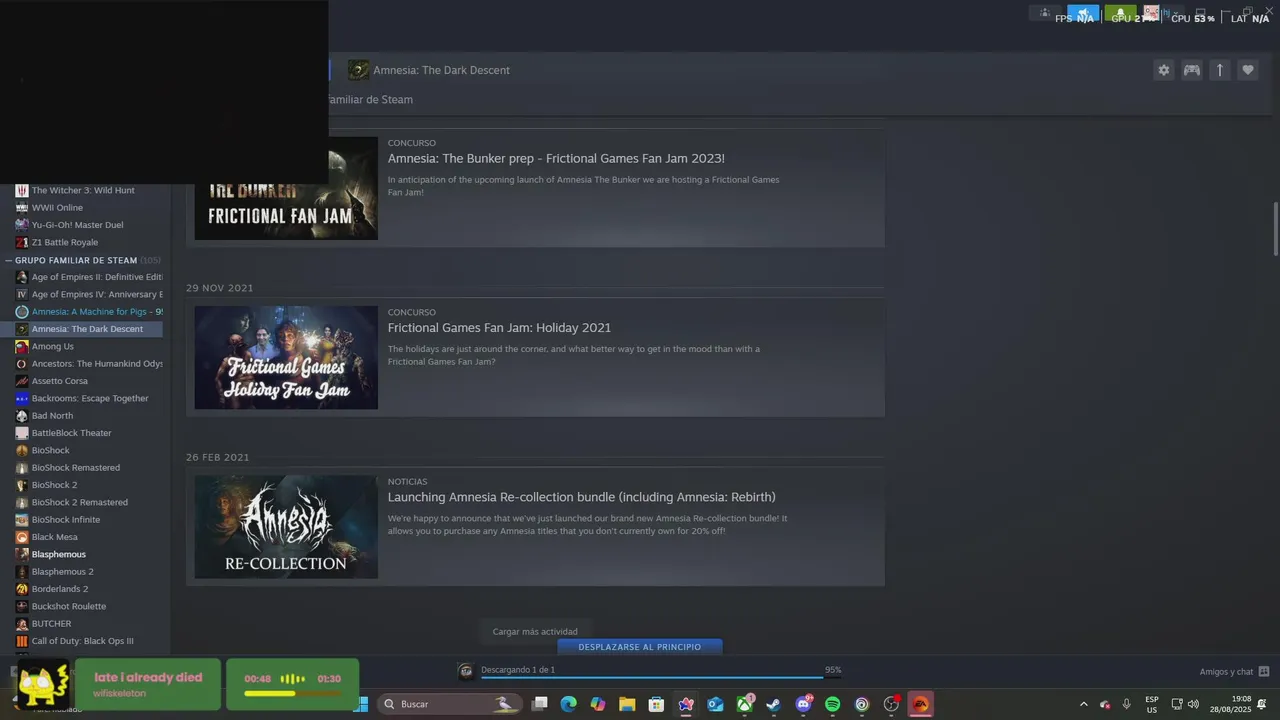1280x720 pixels.
Task: Select Amnesia: A Machine for Pigs entry
Action: point(89,312)
